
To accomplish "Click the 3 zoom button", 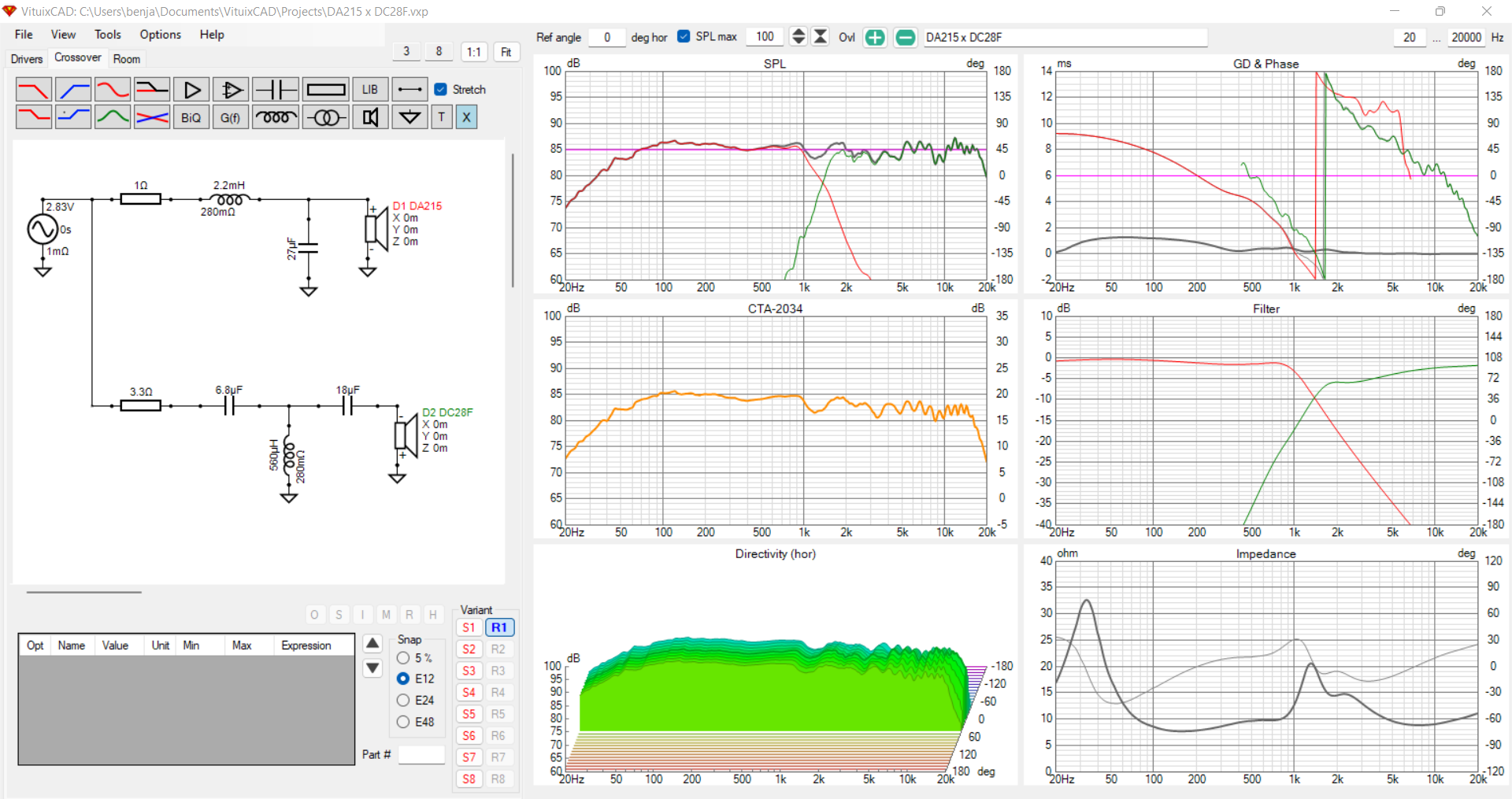I will tap(406, 52).
